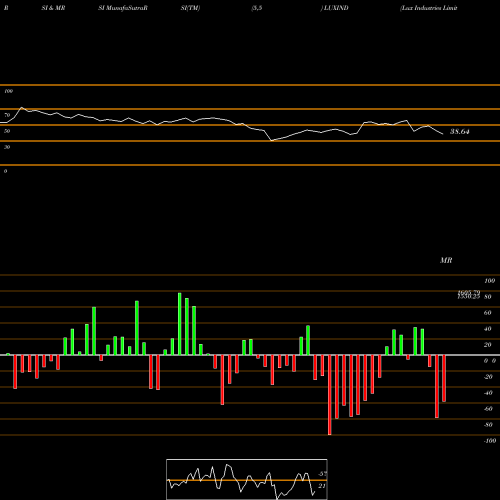500x500 pixels.
Task: Click the RSI axis label 70
Action: (x=7, y=115)
